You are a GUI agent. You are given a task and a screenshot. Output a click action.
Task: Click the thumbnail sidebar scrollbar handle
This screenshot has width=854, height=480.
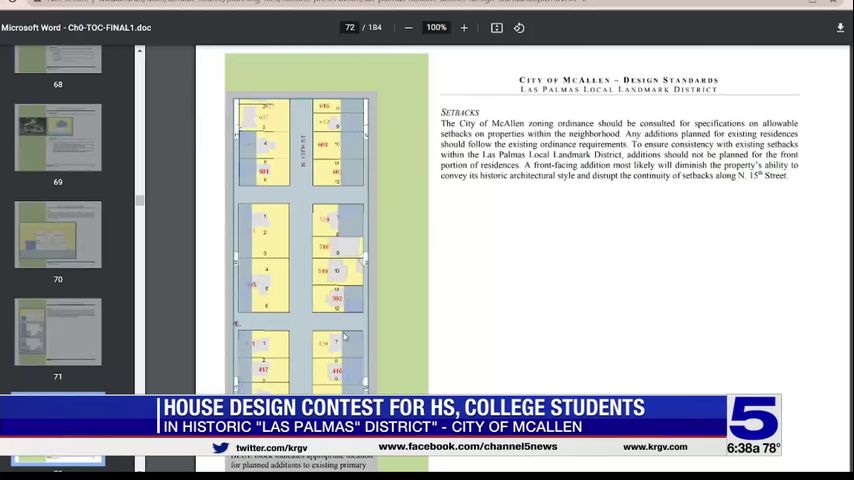[140, 200]
